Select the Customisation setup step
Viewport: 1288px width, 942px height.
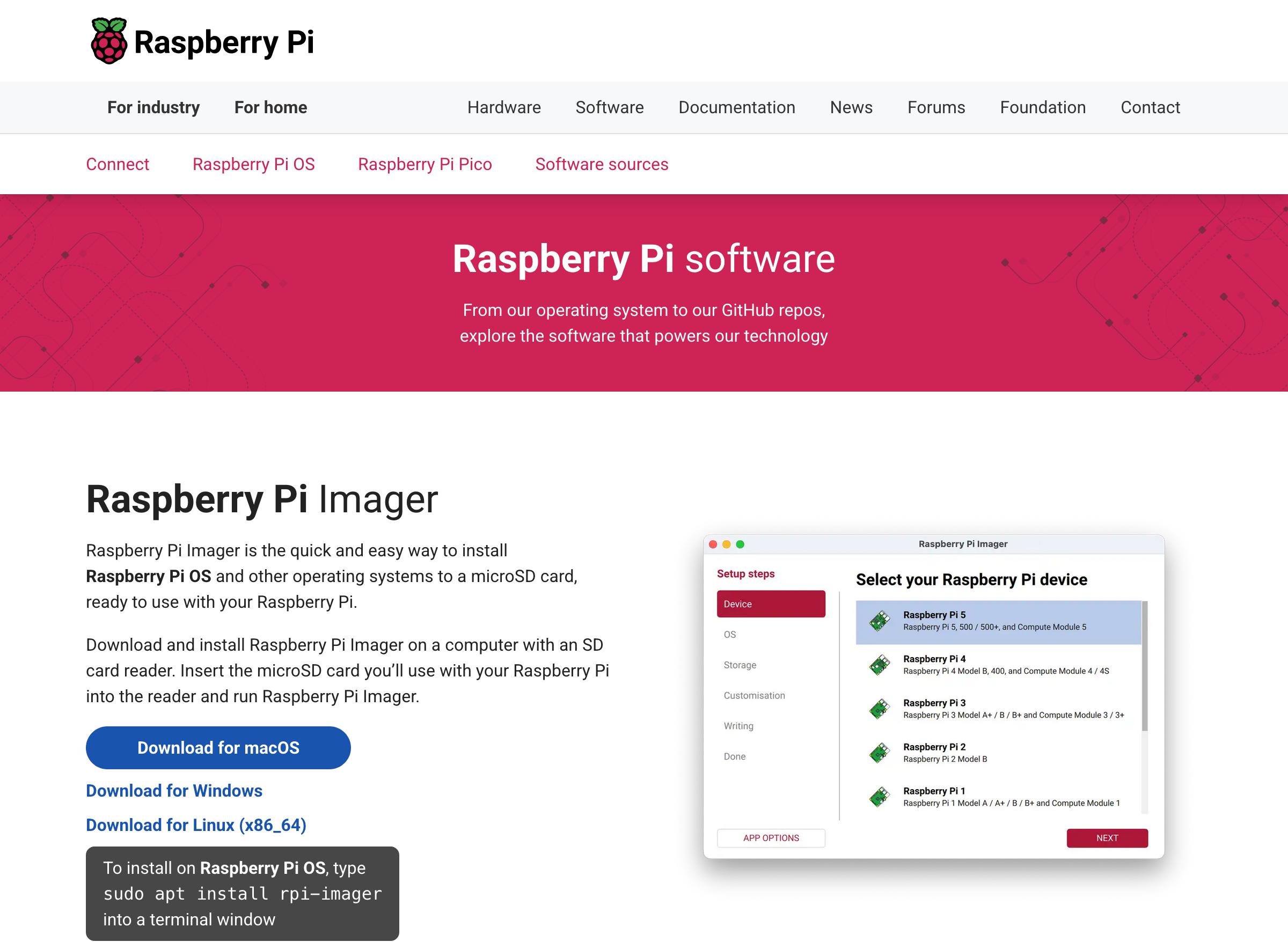coord(754,696)
